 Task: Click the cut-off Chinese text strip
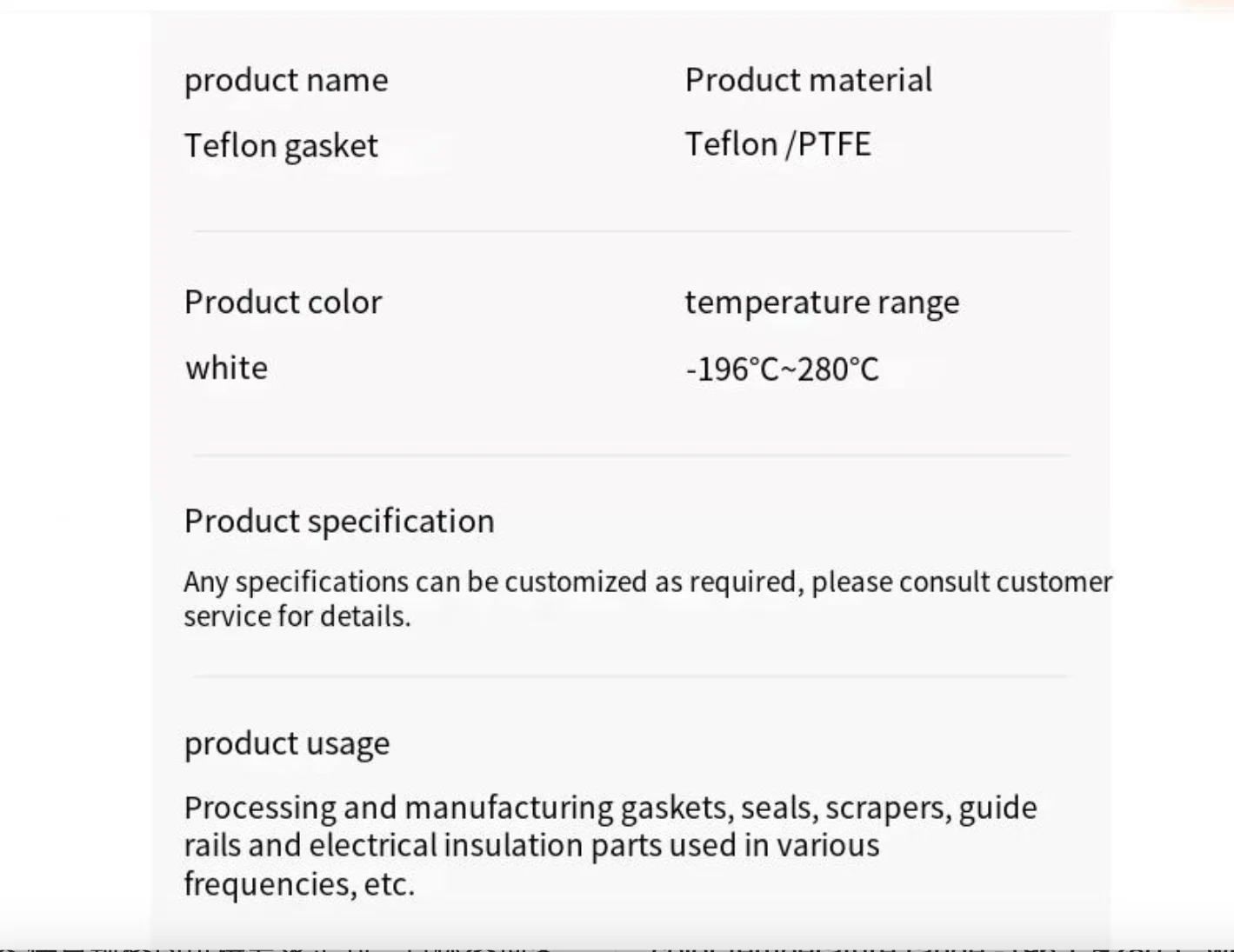(x=617, y=946)
